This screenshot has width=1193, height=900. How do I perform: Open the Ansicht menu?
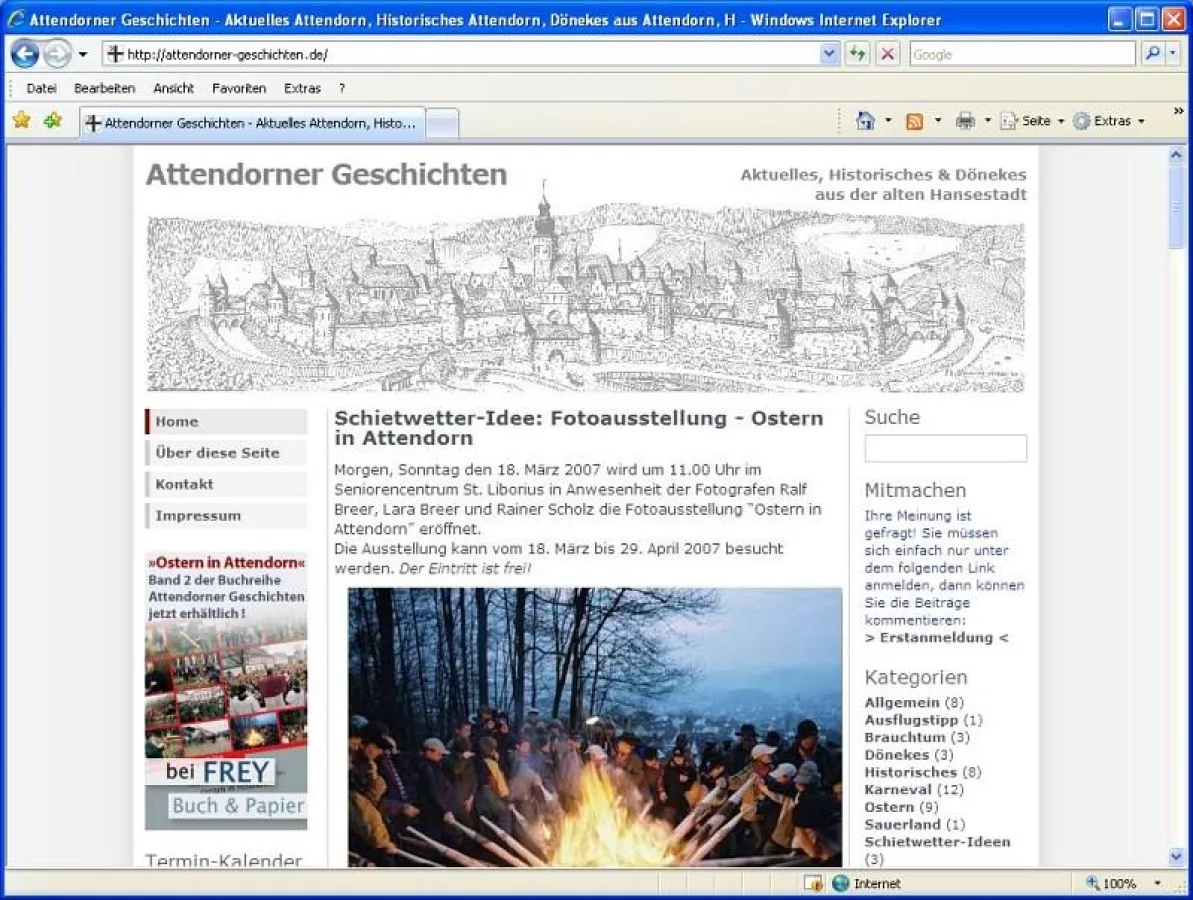[173, 88]
